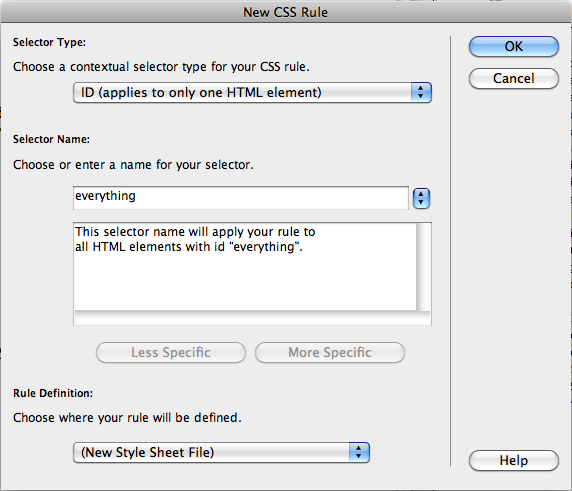Expand the selector name suggestions arrow button
This screenshot has height=491, width=572.
point(421,198)
